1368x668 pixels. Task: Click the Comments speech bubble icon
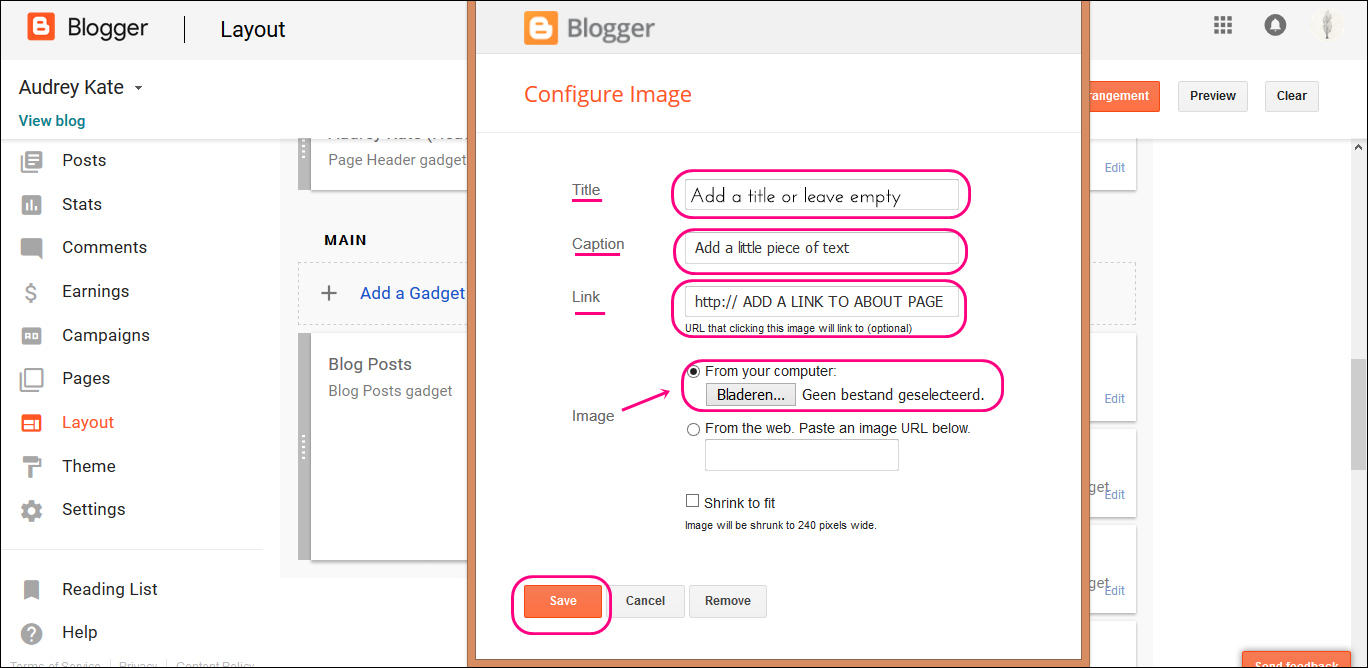pos(32,248)
